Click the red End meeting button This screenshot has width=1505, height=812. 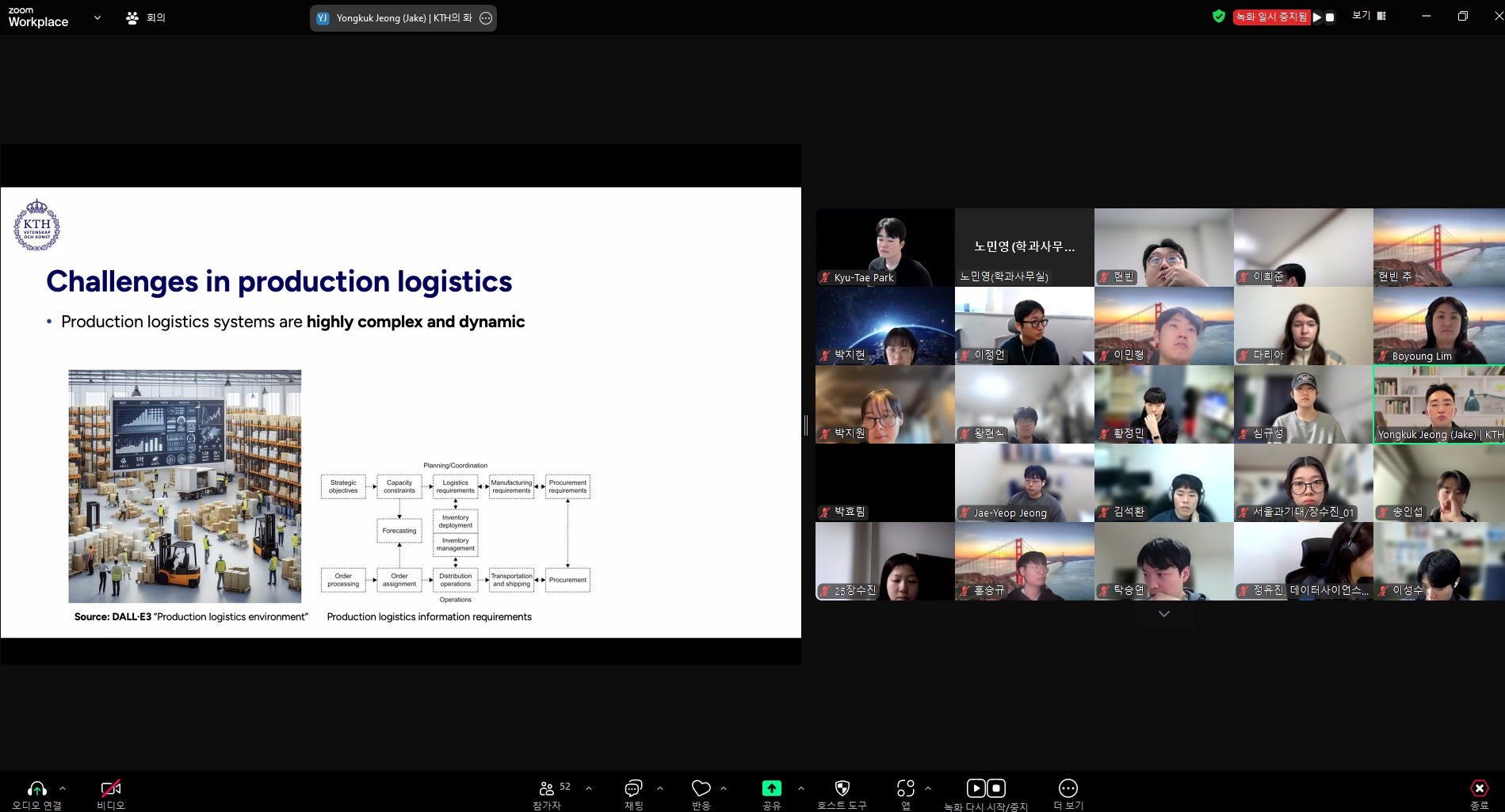tap(1479, 788)
